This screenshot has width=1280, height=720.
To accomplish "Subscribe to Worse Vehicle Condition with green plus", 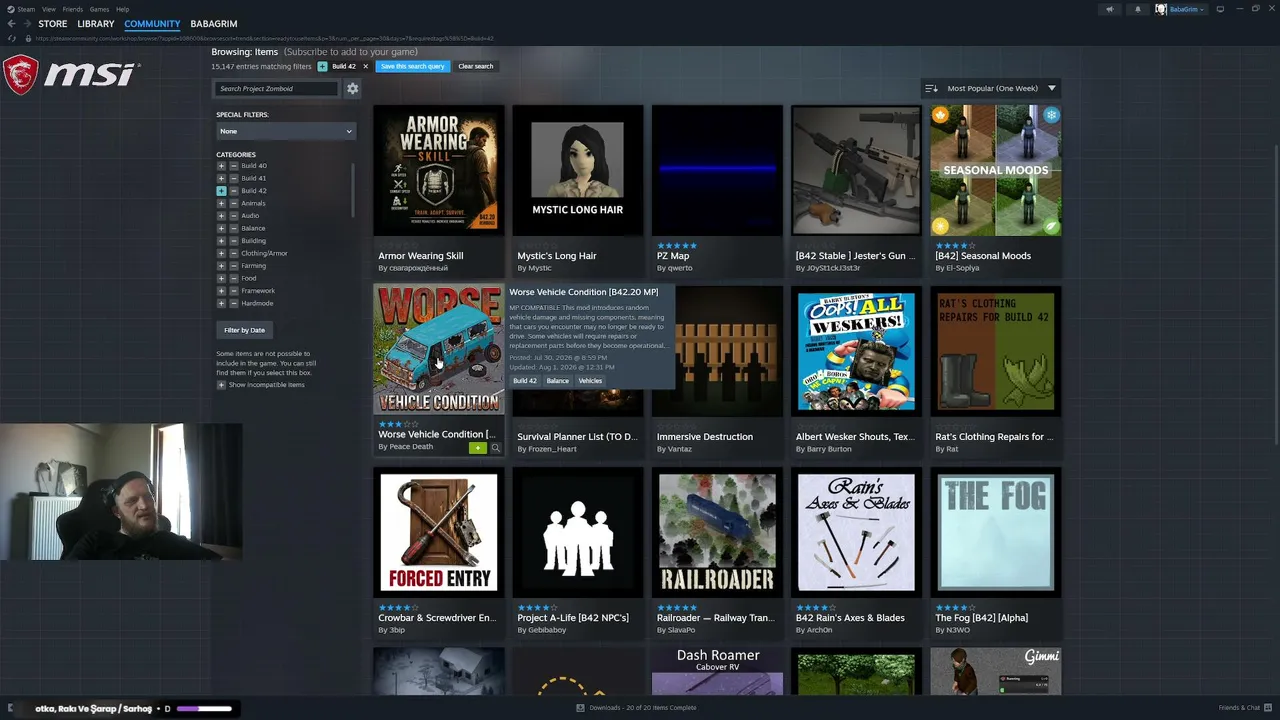I will 478,448.
